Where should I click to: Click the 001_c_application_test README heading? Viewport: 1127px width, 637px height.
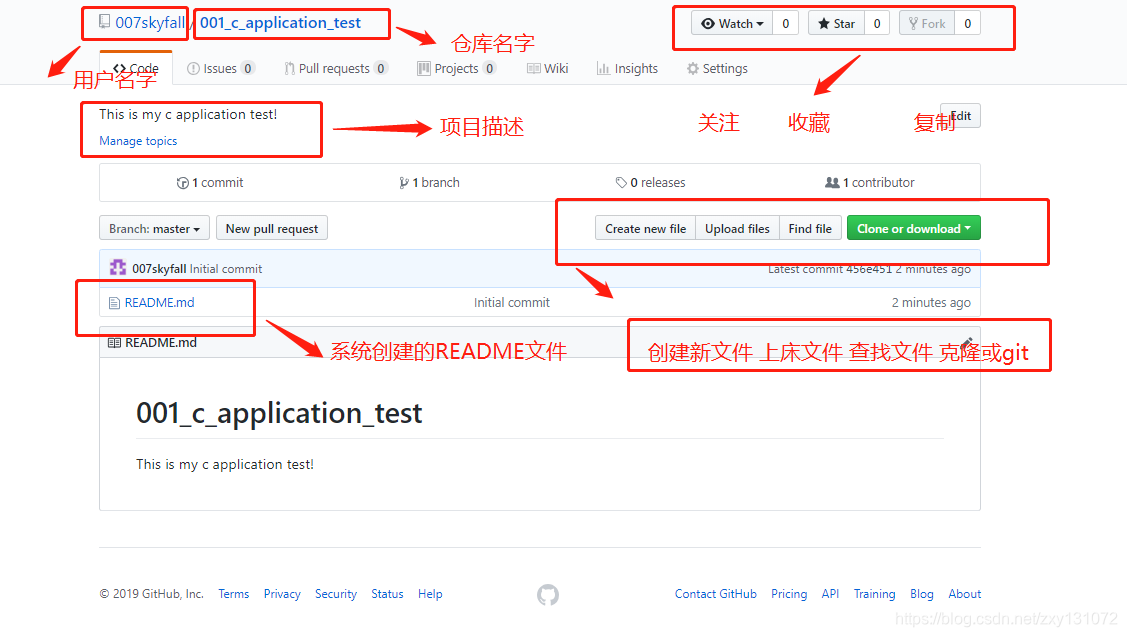280,413
